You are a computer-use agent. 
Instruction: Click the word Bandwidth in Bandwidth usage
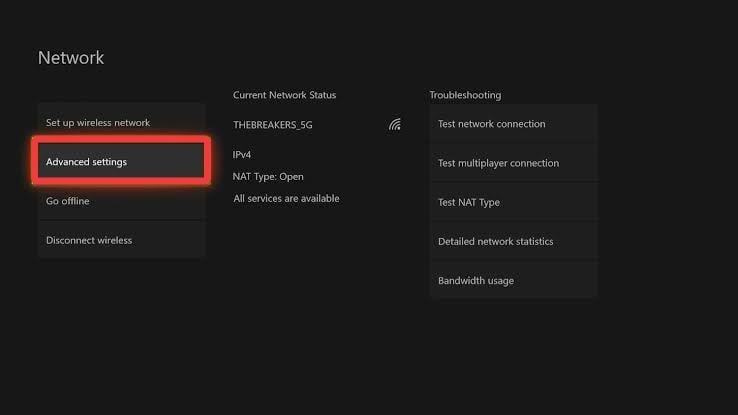[461, 280]
